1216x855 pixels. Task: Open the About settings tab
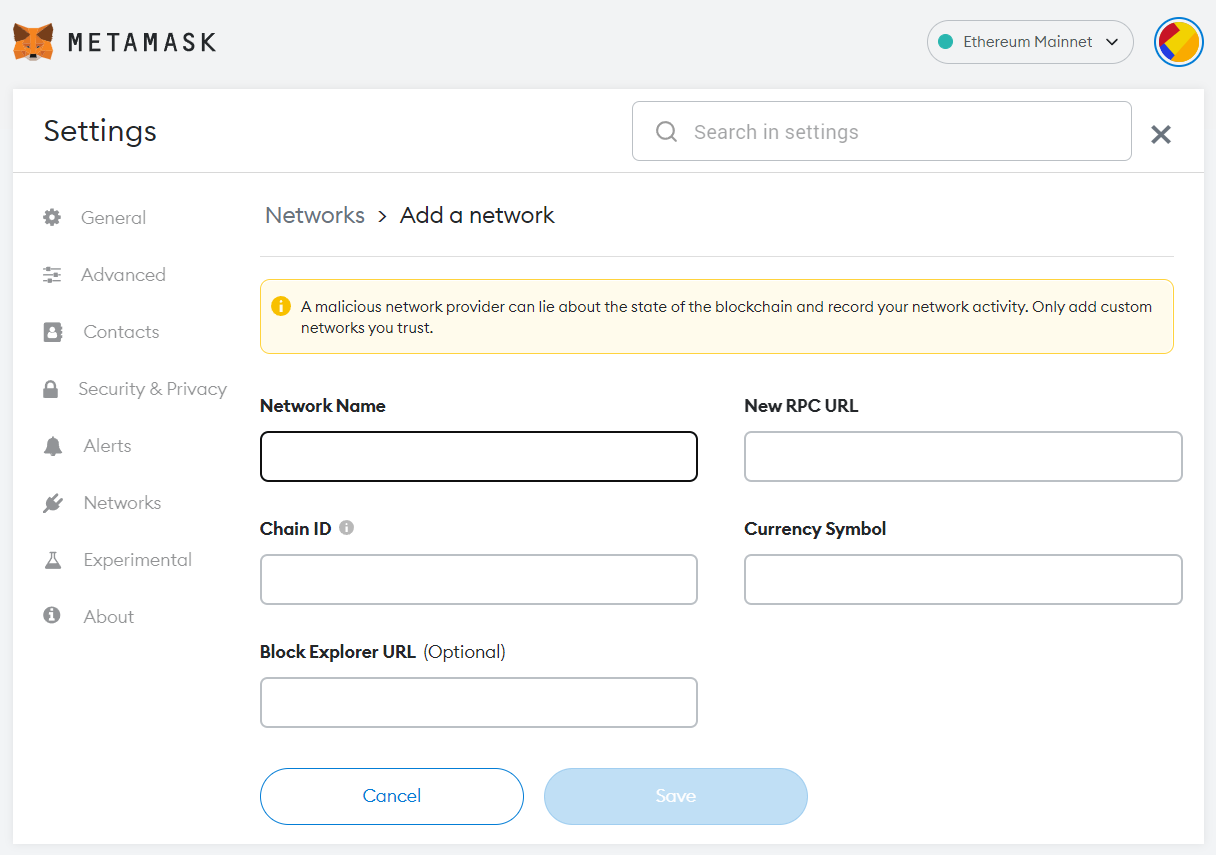coord(108,617)
